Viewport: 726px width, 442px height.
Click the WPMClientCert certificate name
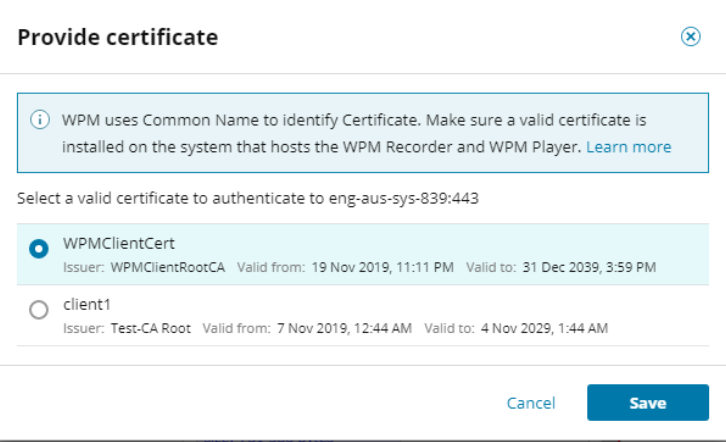[x=119, y=243]
